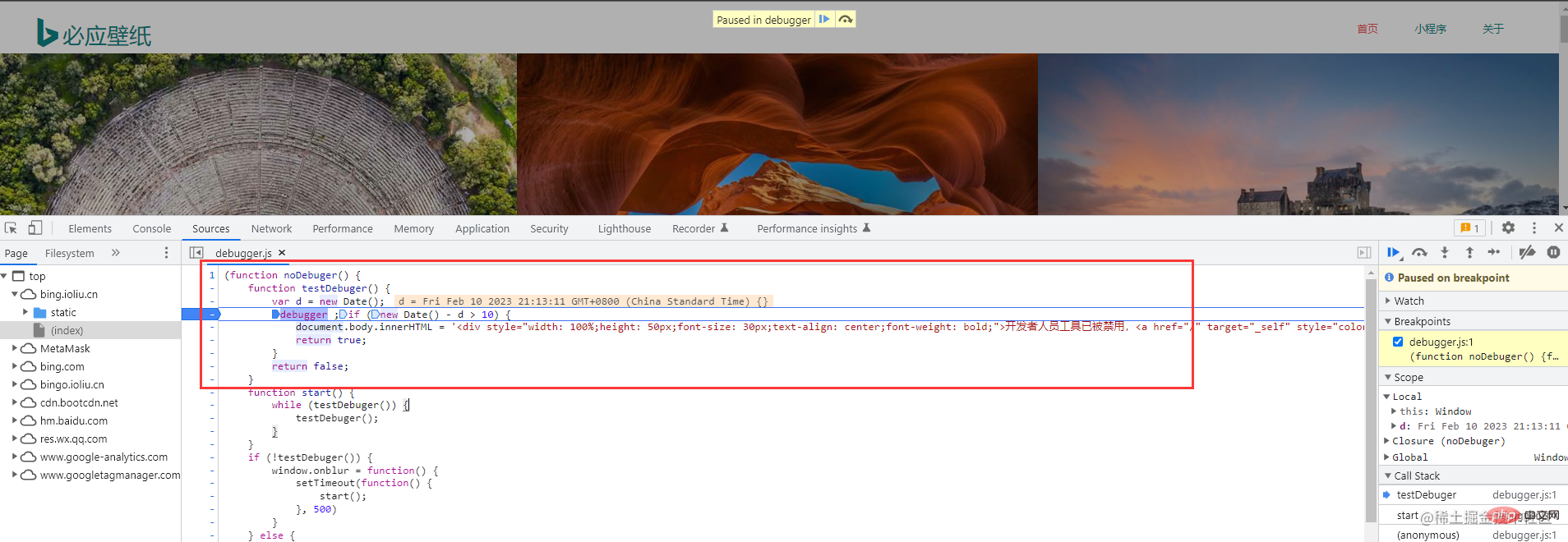
Task: Activate the inspect element picker
Action: coord(11,228)
